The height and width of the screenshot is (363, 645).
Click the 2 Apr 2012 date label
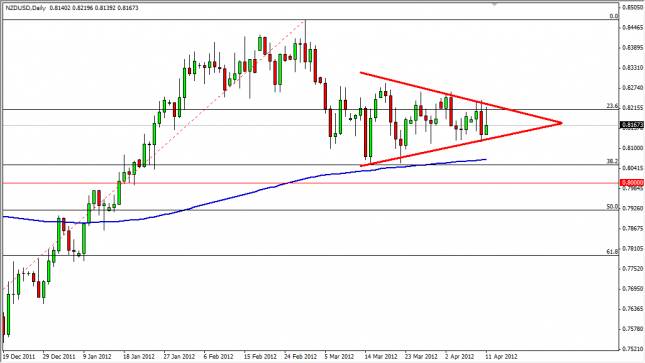pyautogui.click(x=459, y=356)
